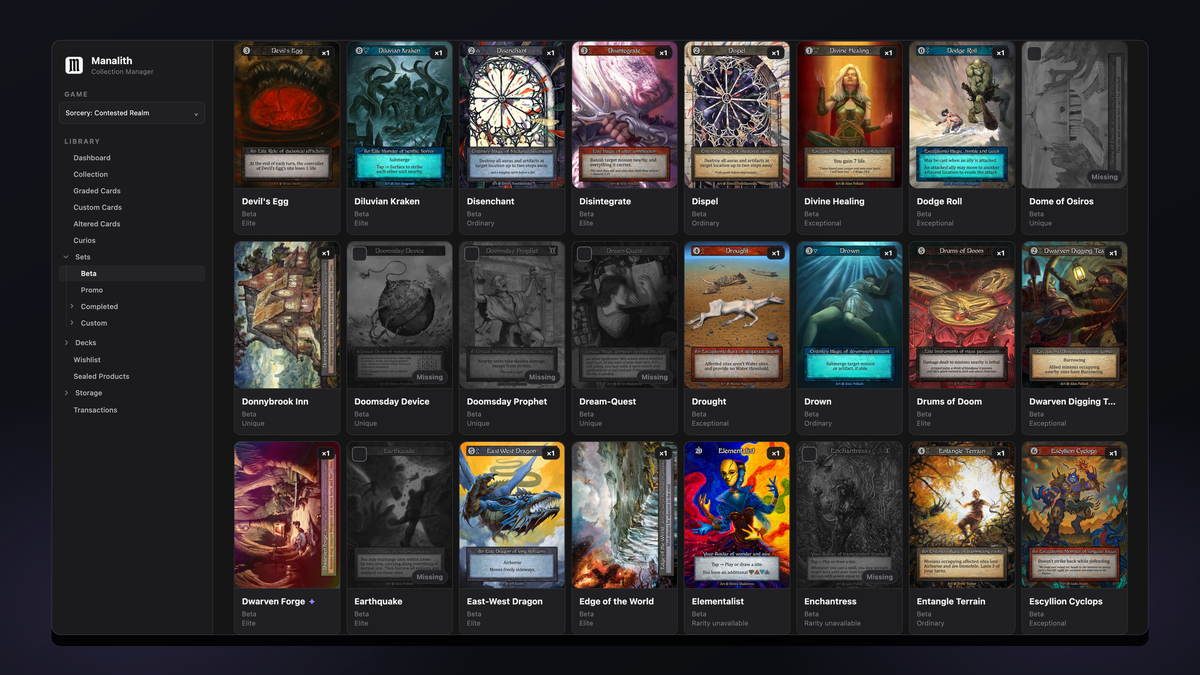Viewport: 1200px width, 675px height.
Task: Open the Sorcery: Contested Realm game dropdown
Action: [x=132, y=113]
